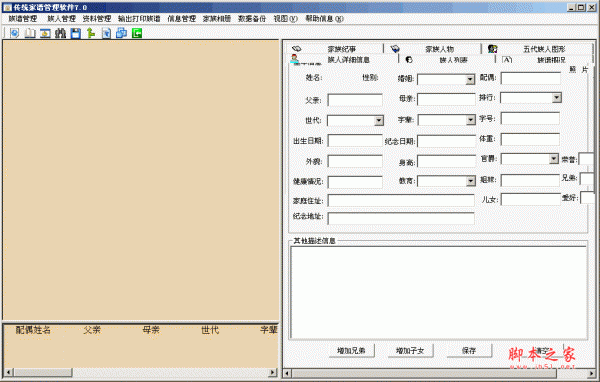This screenshot has width=600, height=382.
Task: Click the 配偶 input field
Action: coord(530,78)
